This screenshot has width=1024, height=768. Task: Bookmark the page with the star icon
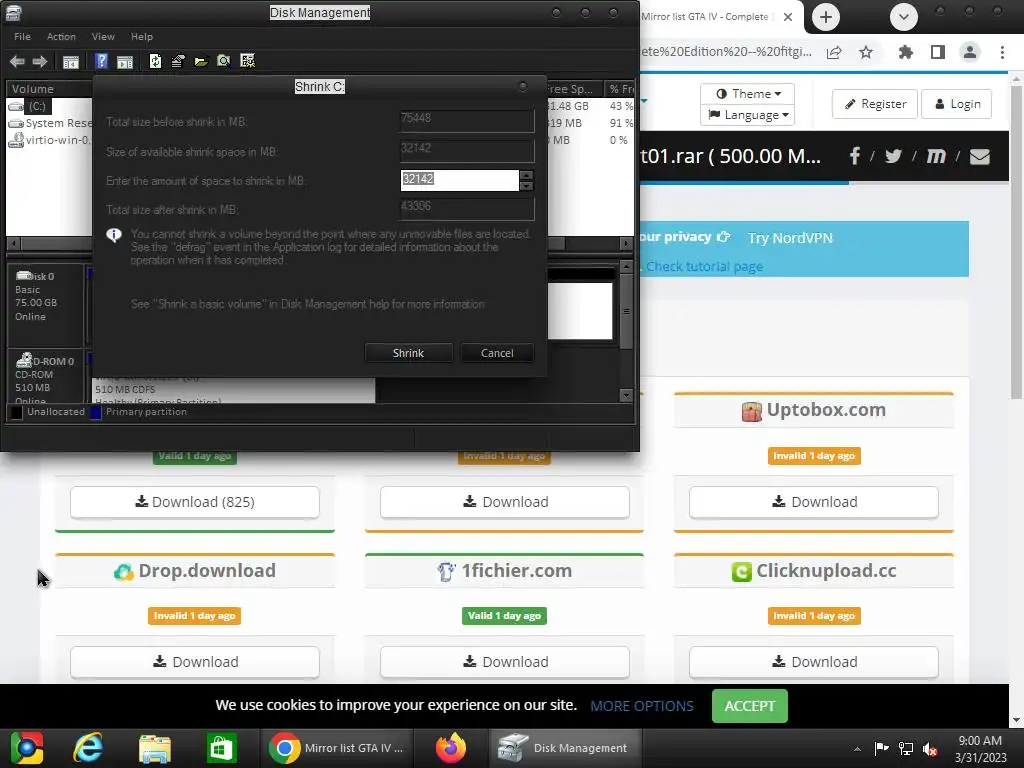[x=866, y=52]
